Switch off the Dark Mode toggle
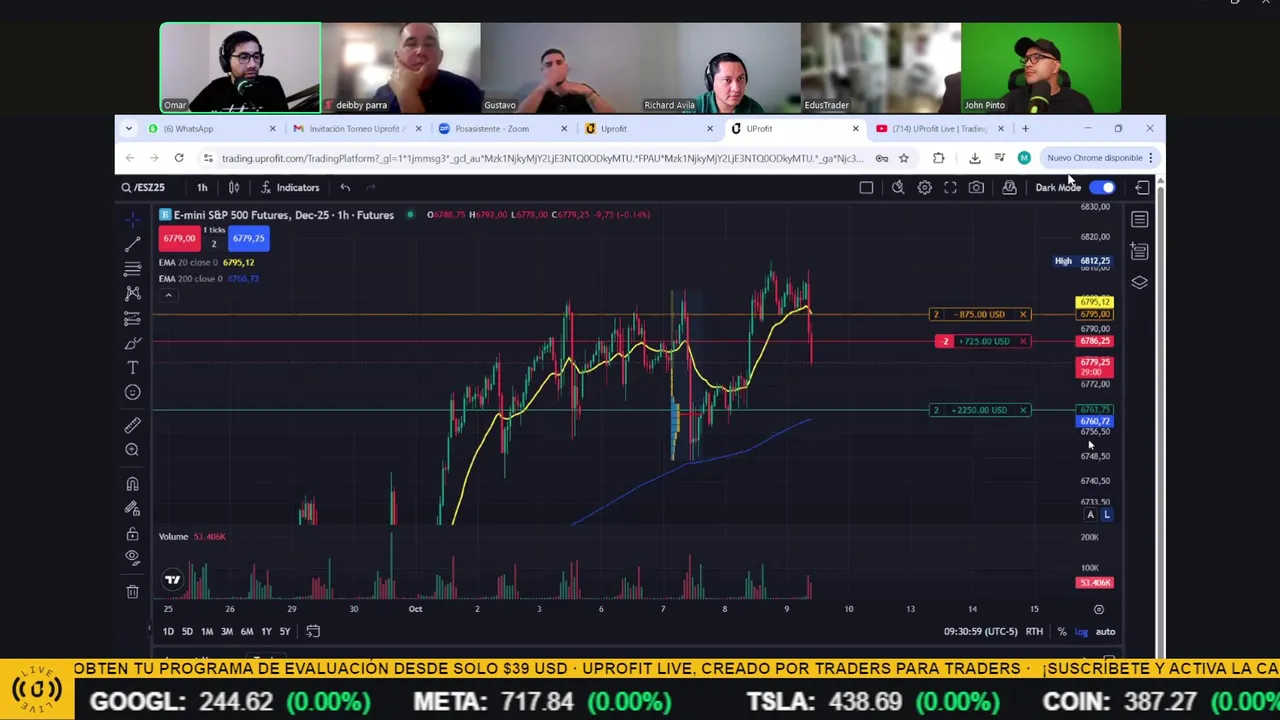1280x720 pixels. click(x=1102, y=187)
